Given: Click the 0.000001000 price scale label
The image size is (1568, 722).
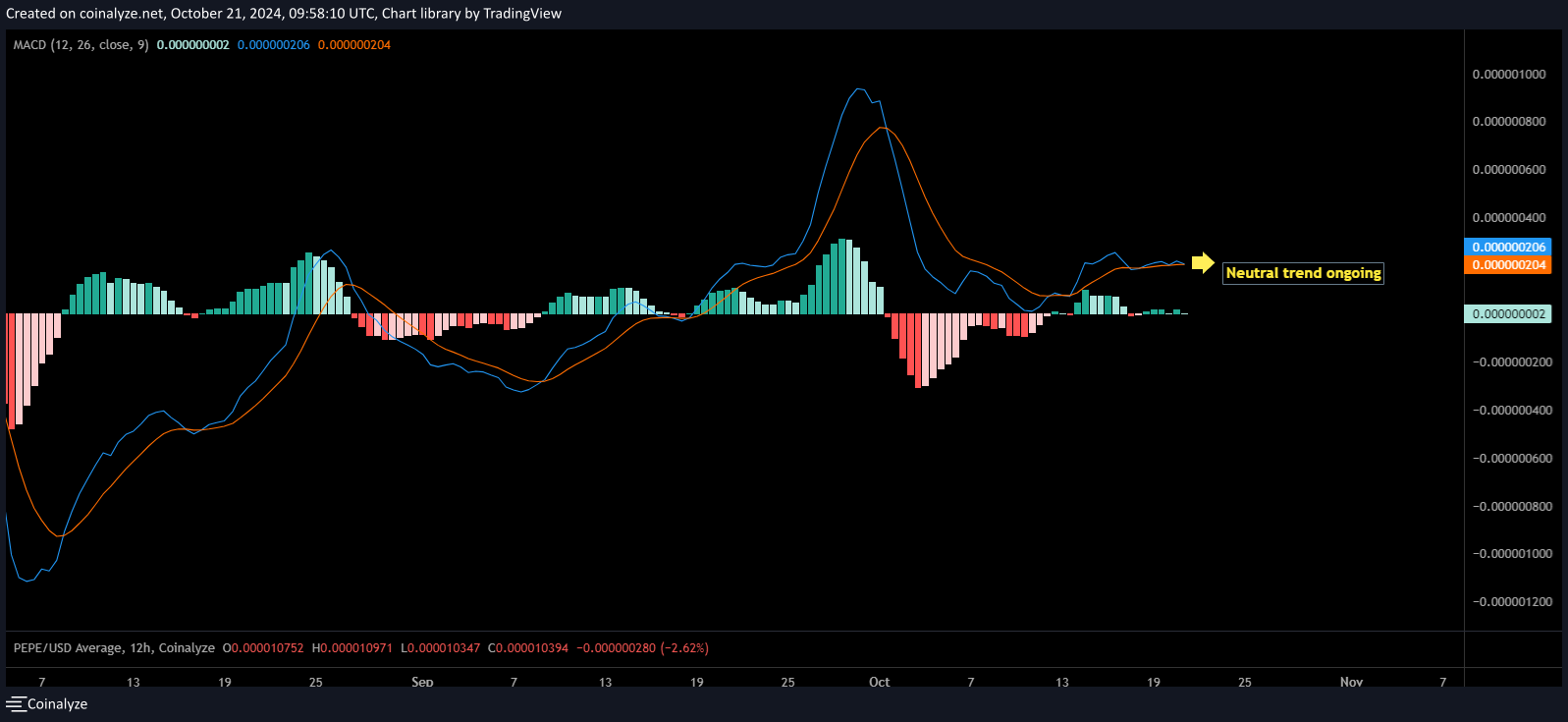Looking at the screenshot, I should pos(1508,75).
